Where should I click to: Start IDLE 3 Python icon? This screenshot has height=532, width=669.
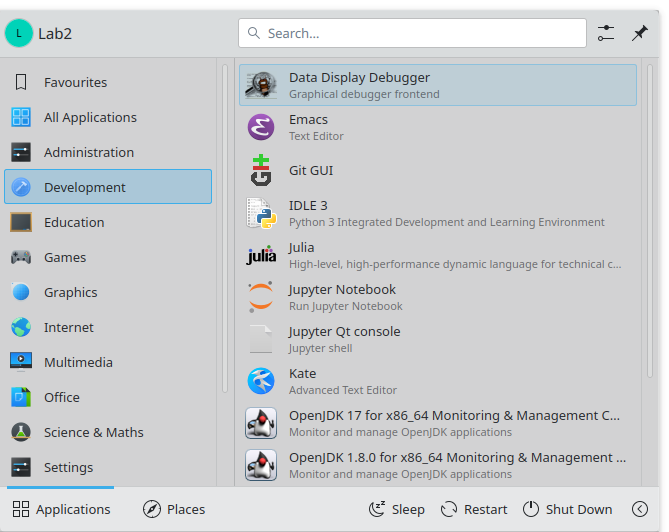[x=261, y=213]
